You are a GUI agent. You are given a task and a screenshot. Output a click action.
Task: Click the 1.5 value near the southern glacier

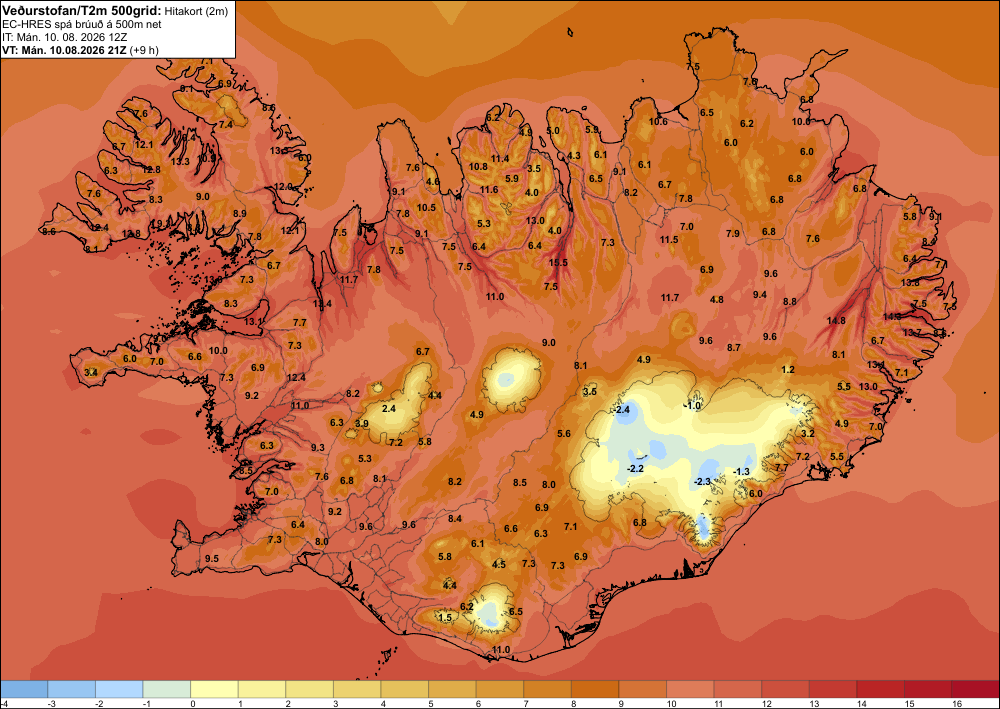(x=445, y=617)
